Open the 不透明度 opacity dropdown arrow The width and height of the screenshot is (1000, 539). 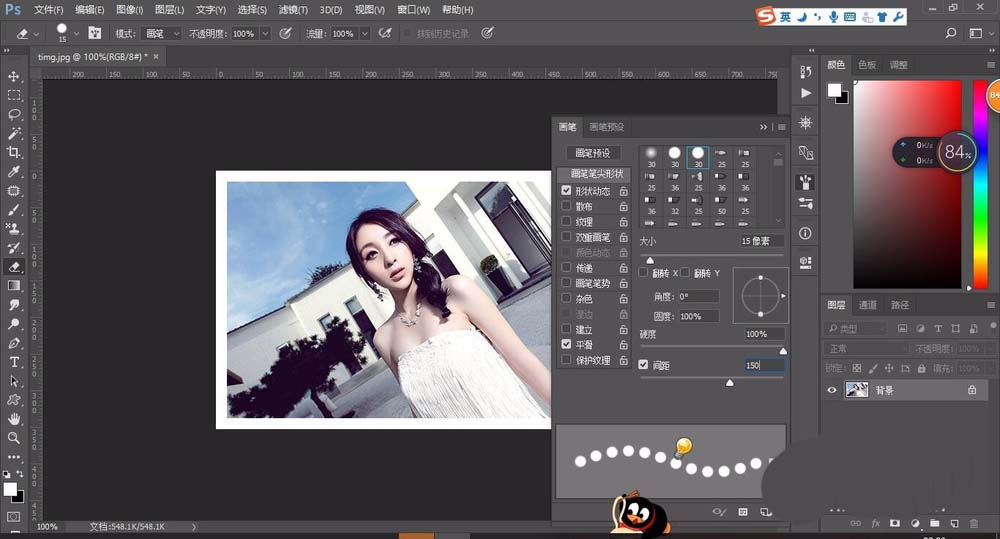pos(265,33)
